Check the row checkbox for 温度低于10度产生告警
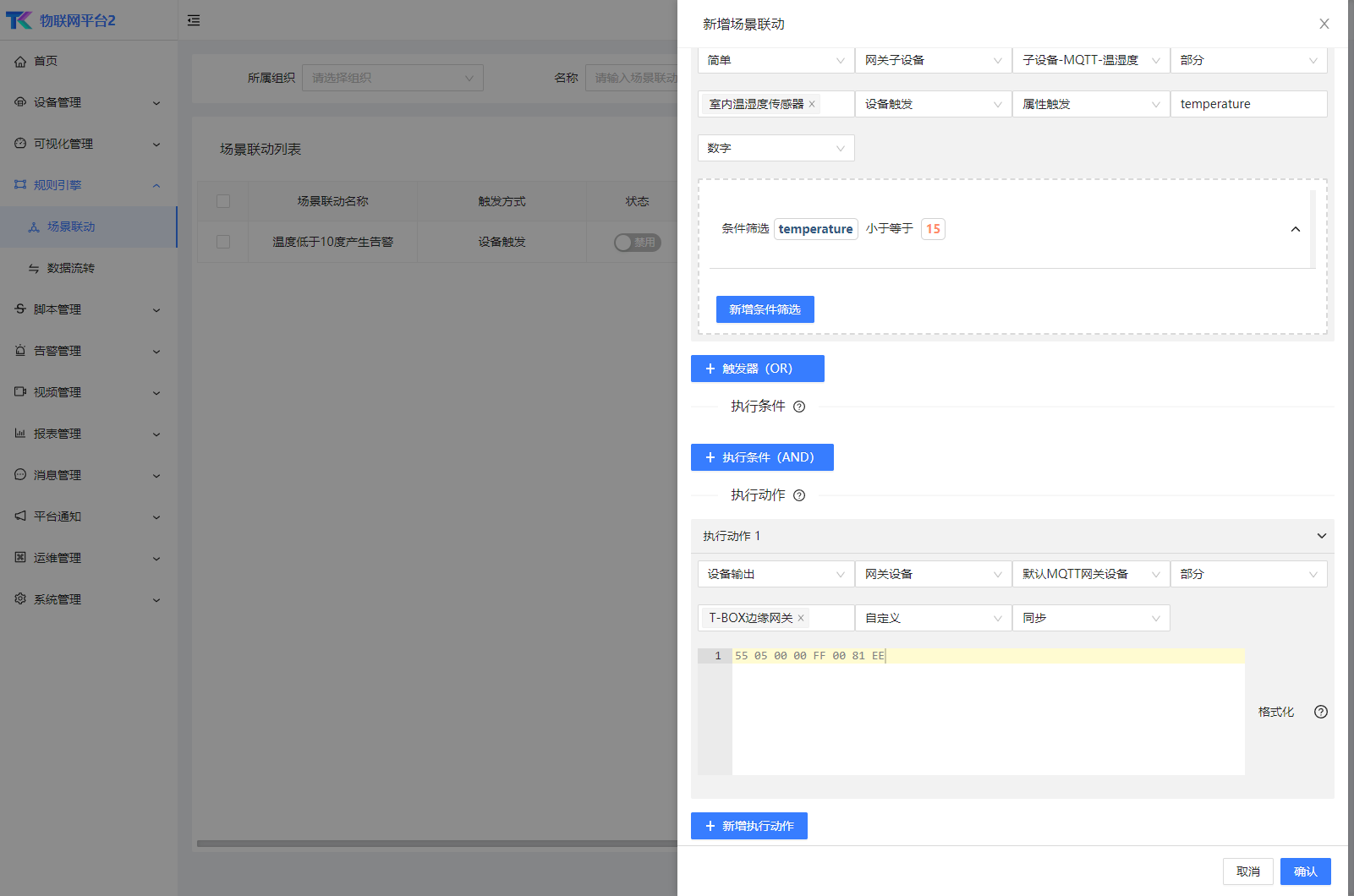This screenshot has height=896, width=1354. (222, 241)
